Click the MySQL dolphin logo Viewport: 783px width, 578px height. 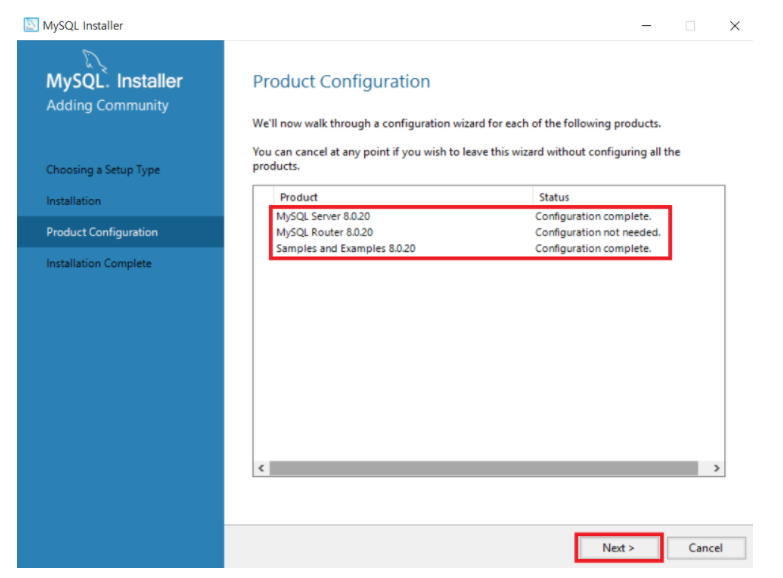tap(94, 61)
